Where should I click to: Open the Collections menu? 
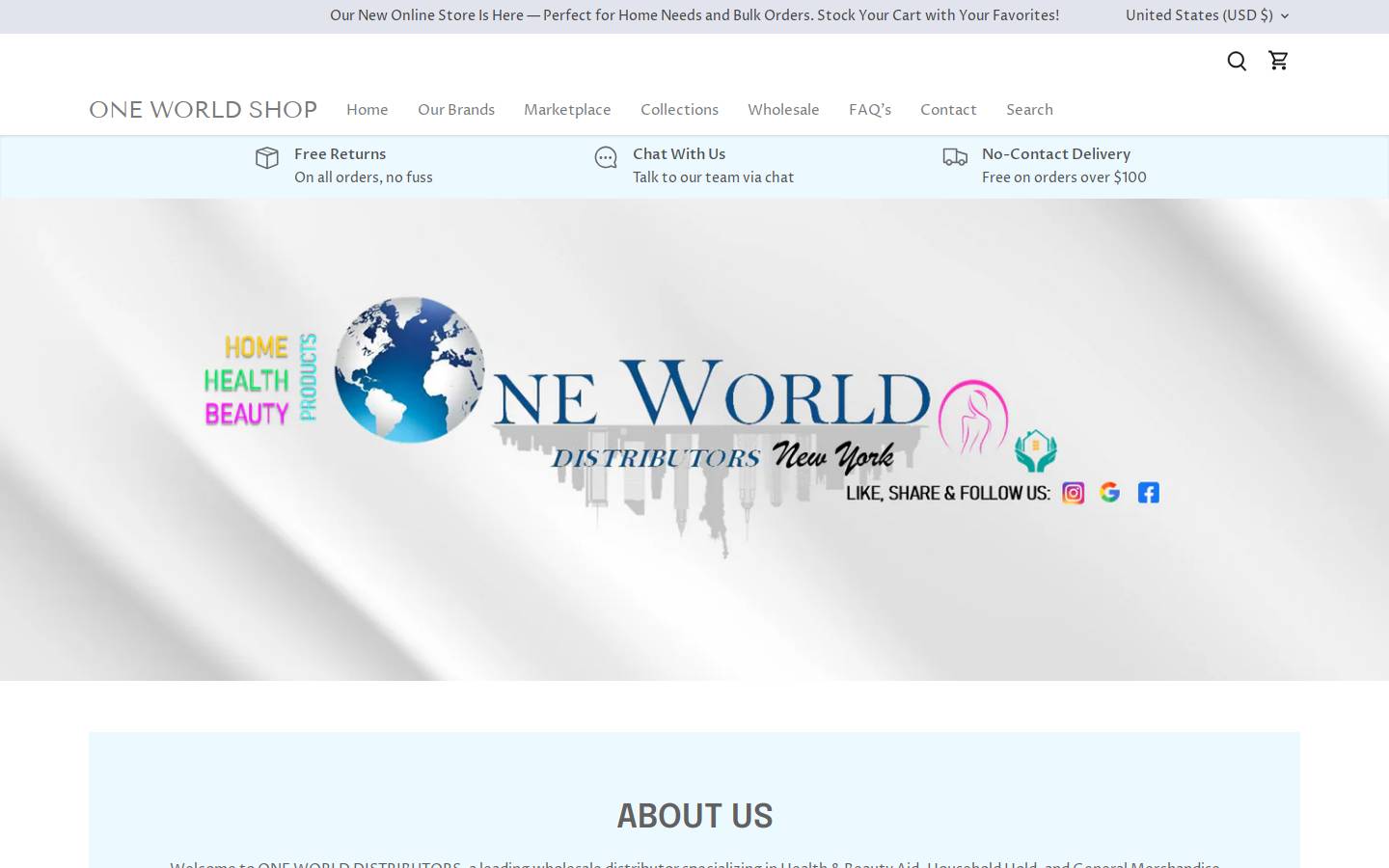pos(679,110)
